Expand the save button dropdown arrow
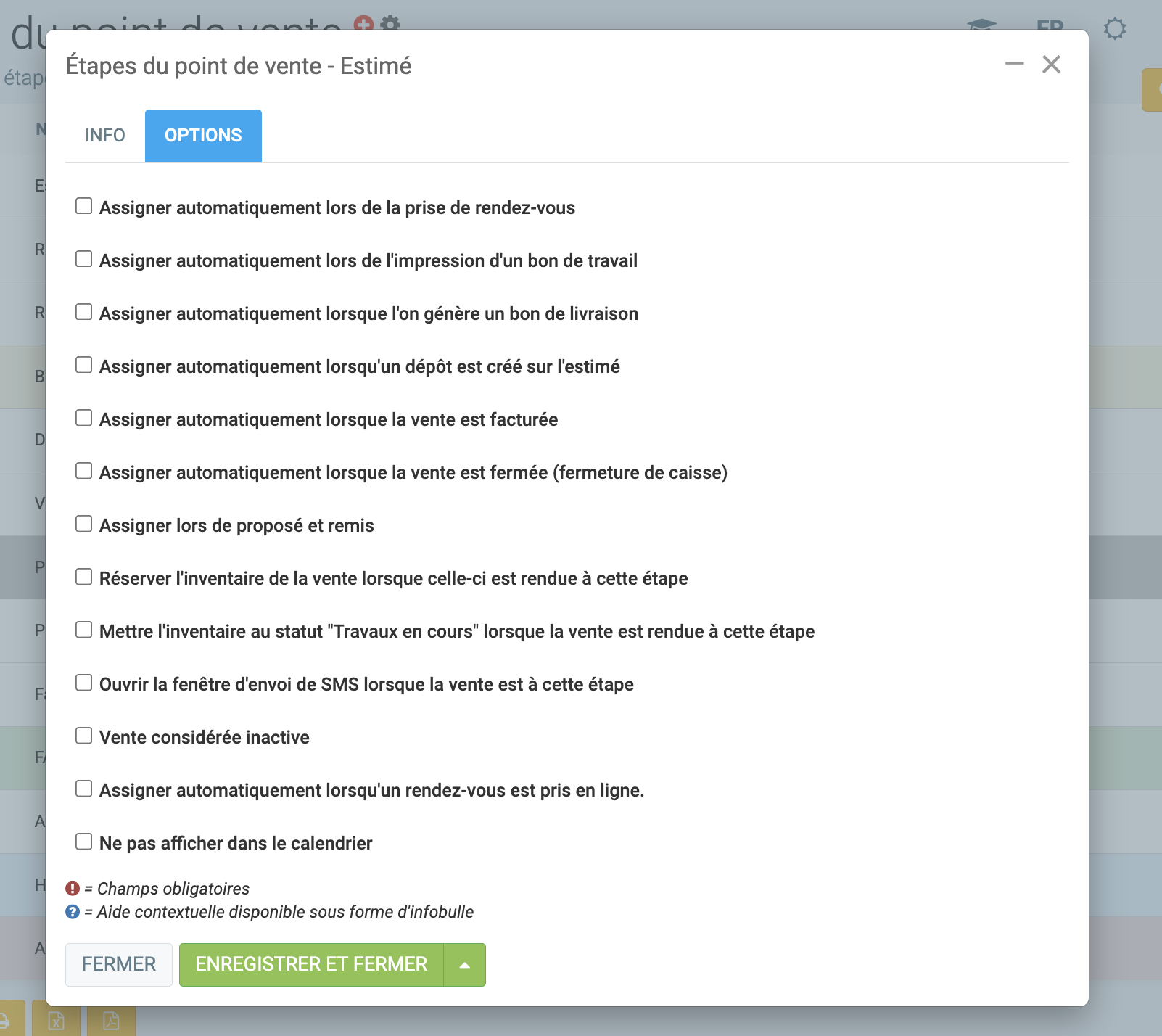1162x1036 pixels. pos(464,965)
